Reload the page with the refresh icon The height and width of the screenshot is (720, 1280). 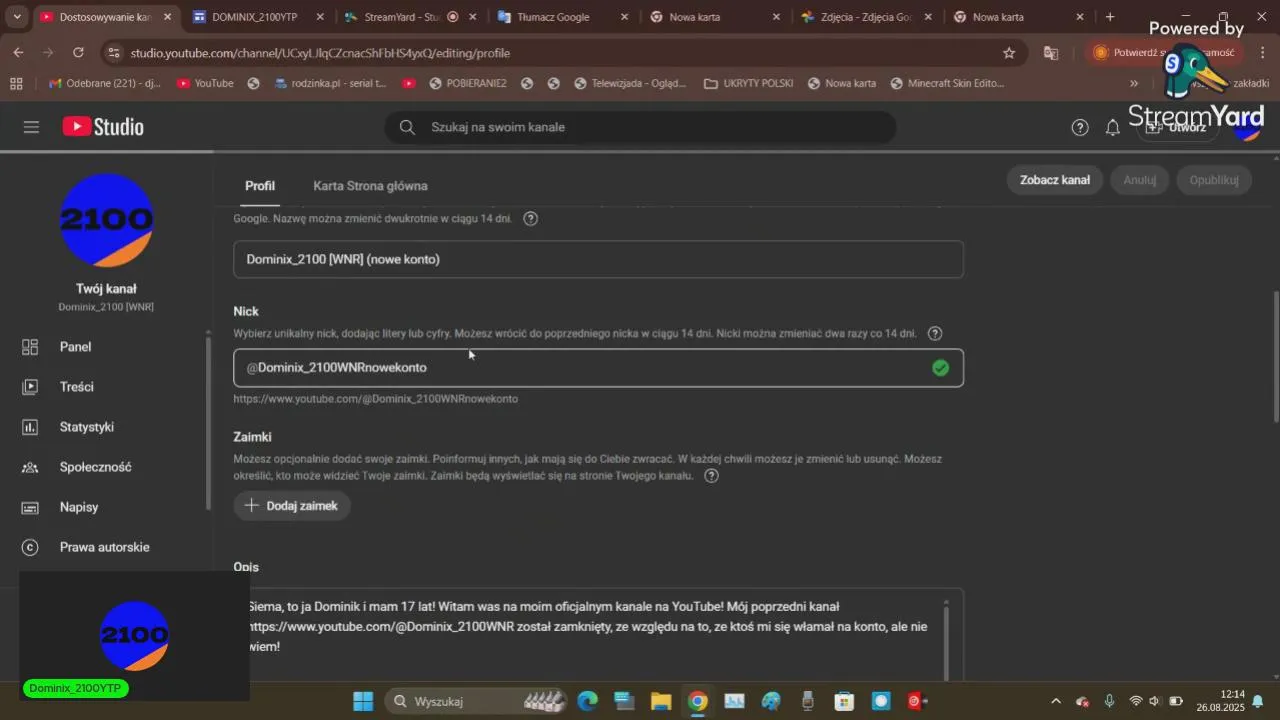pyautogui.click(x=79, y=53)
